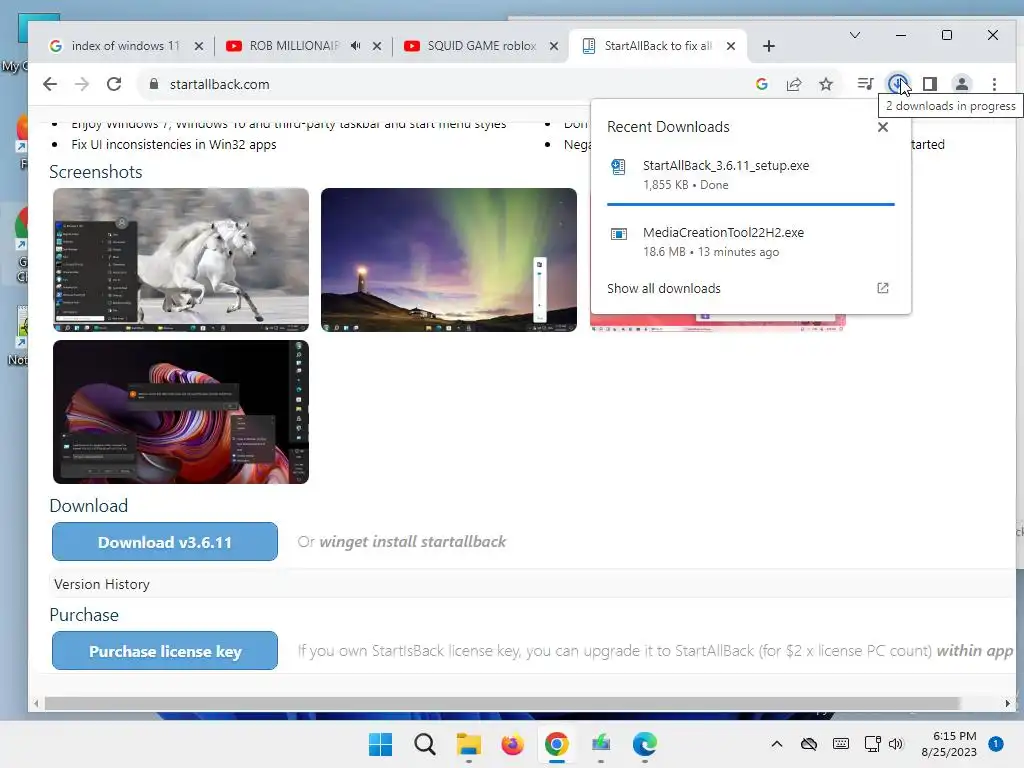Open the clock showing 6:15 PM

click(949, 744)
